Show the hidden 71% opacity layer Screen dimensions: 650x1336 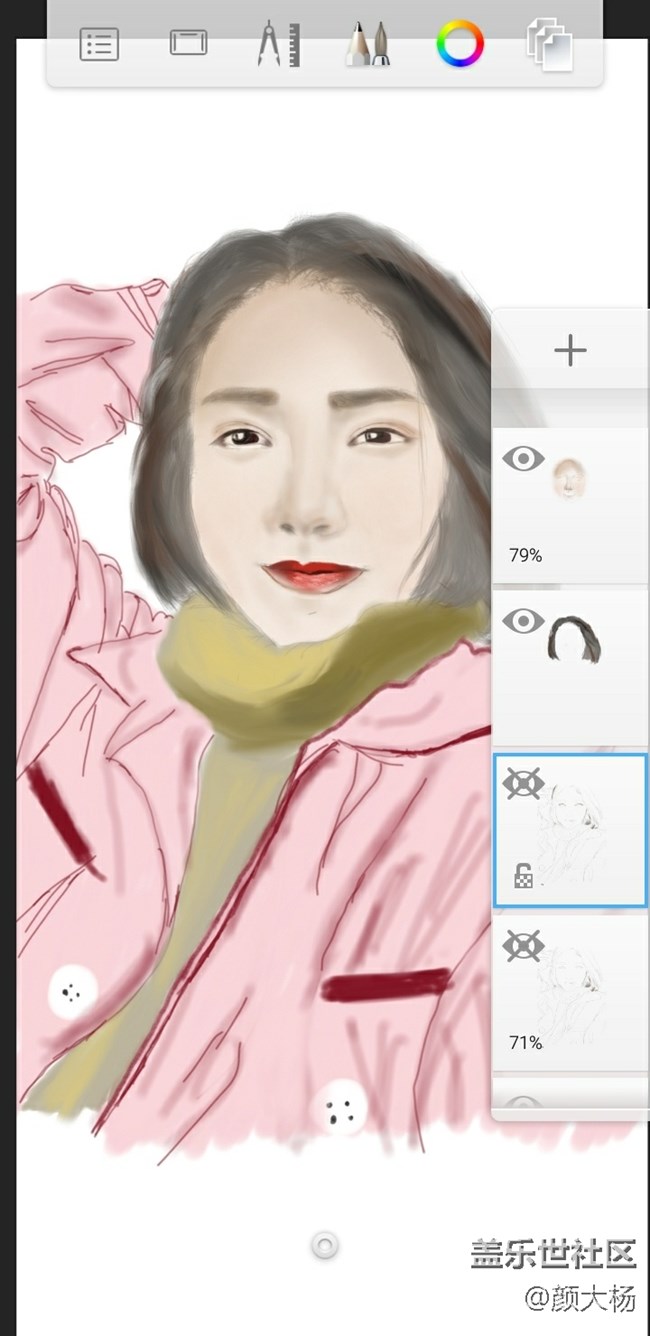click(x=523, y=945)
